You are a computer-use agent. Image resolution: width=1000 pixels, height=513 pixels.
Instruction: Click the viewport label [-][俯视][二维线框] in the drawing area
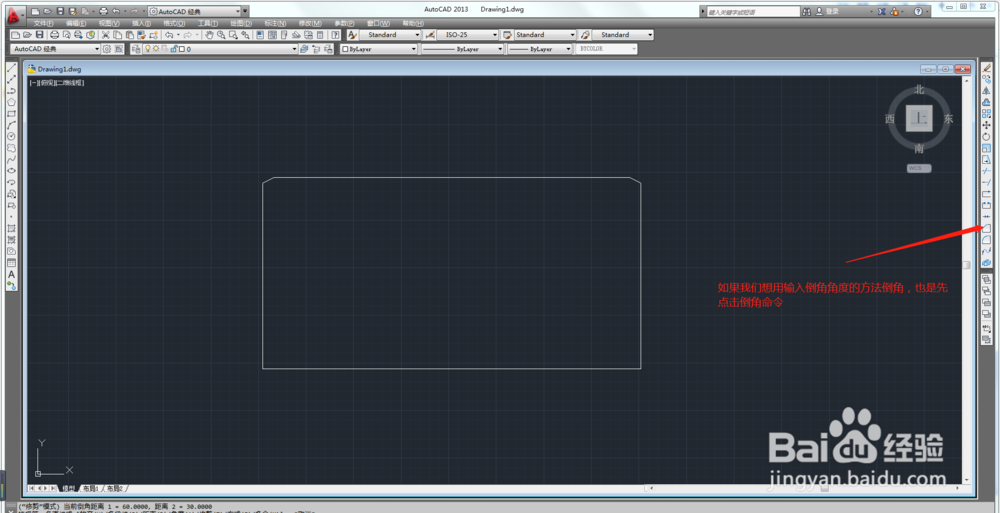coord(57,83)
